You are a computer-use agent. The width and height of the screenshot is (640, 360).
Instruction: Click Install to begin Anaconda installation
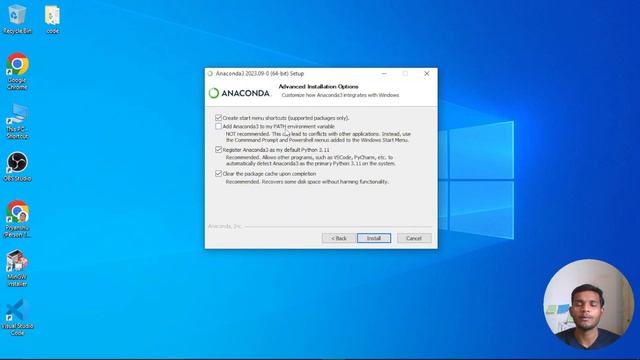pyautogui.click(x=374, y=238)
